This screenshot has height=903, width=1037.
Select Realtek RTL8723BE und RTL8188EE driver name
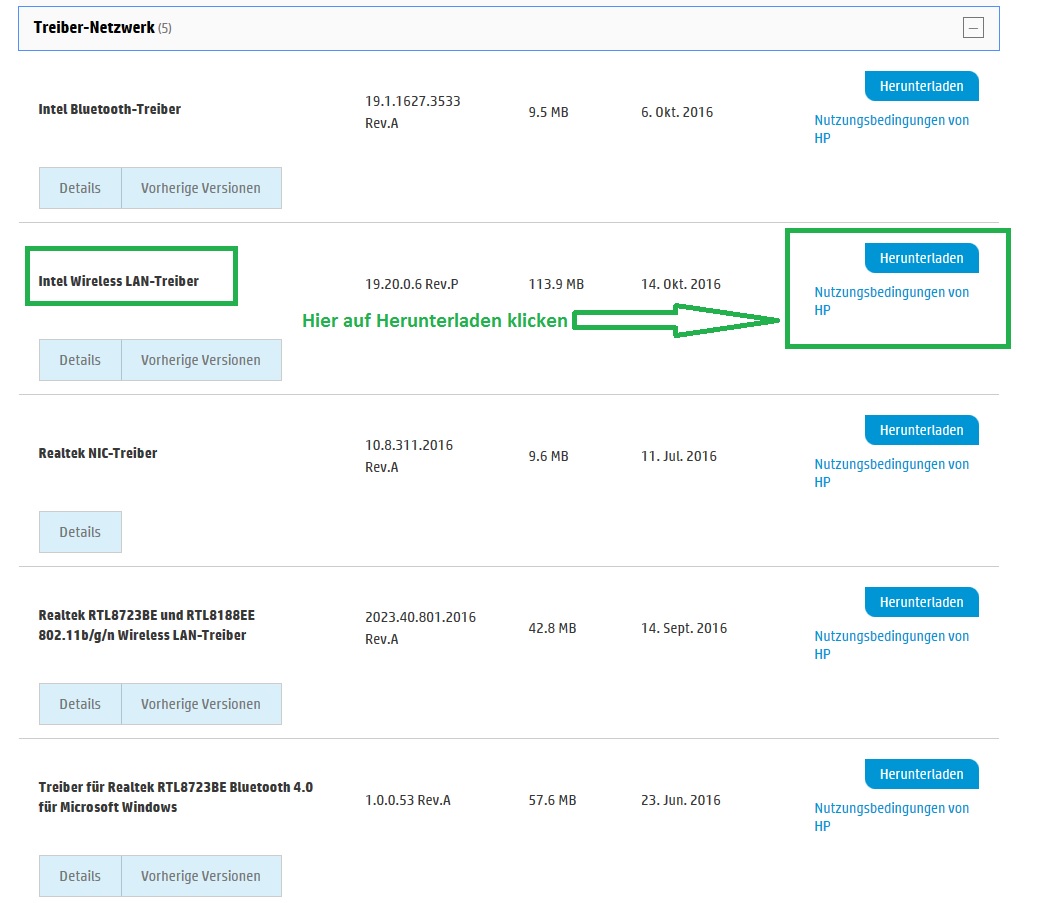[x=146, y=625]
